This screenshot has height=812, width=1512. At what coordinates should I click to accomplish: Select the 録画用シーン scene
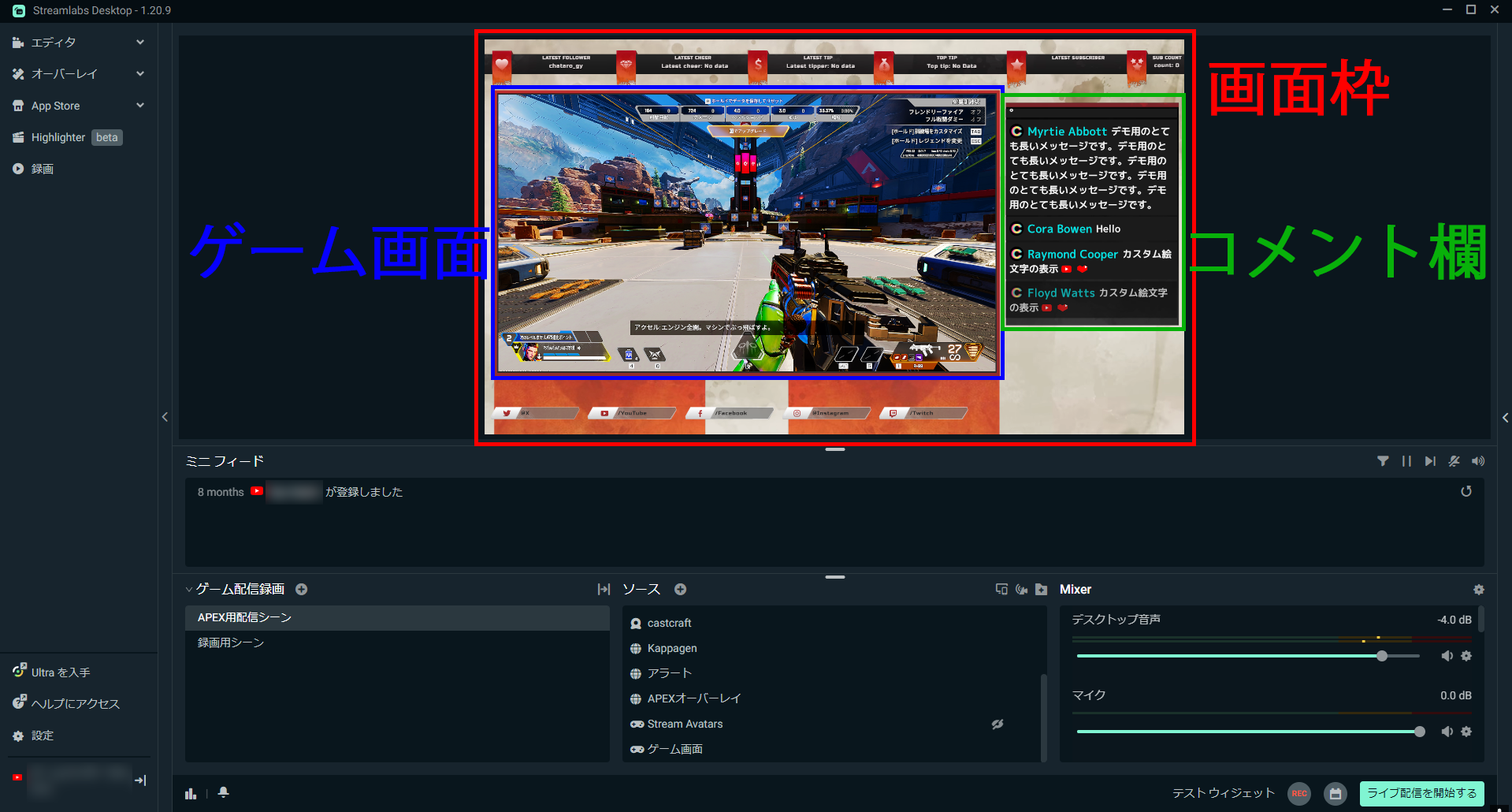(397, 643)
